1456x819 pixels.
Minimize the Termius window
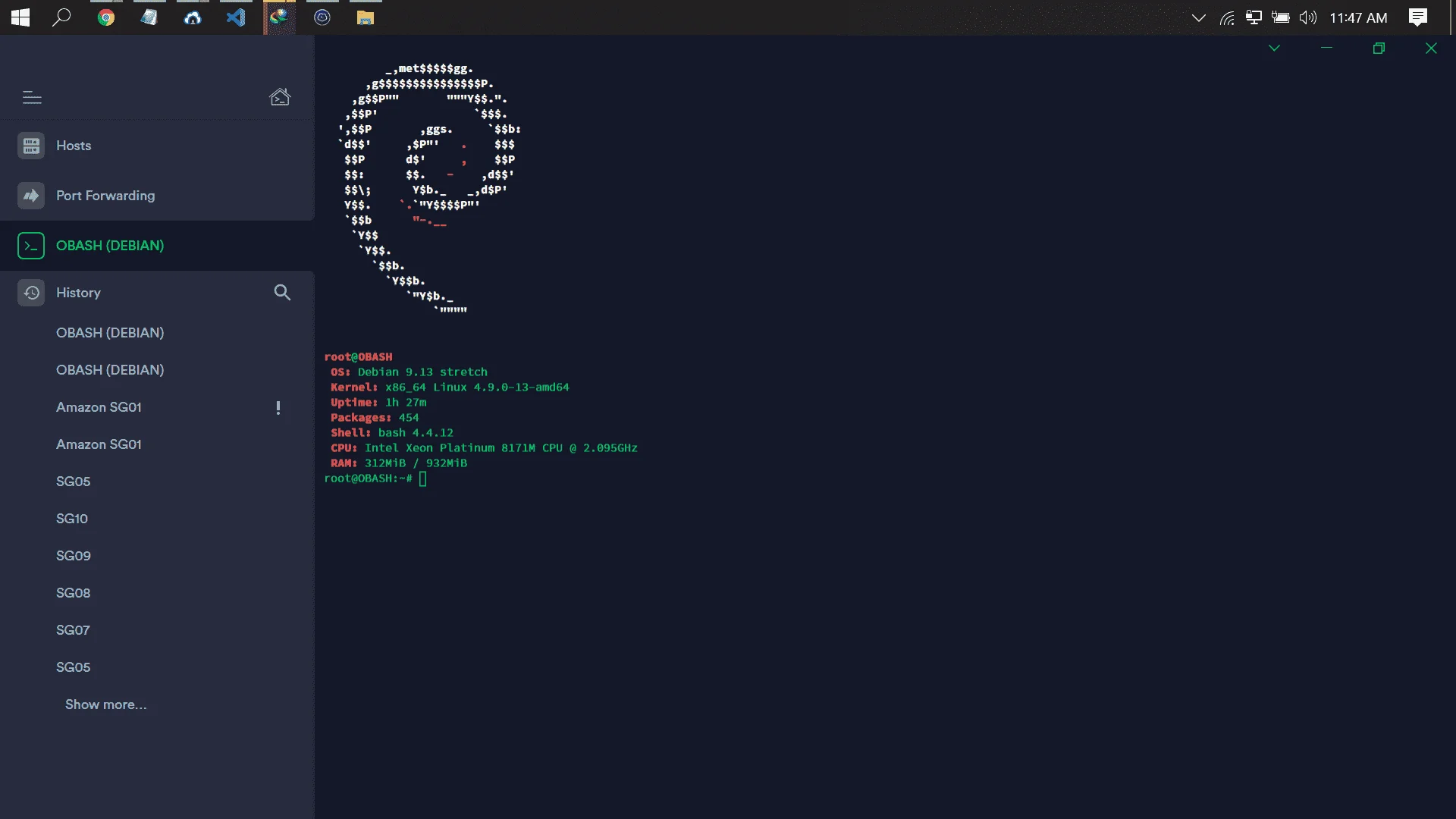[1326, 48]
